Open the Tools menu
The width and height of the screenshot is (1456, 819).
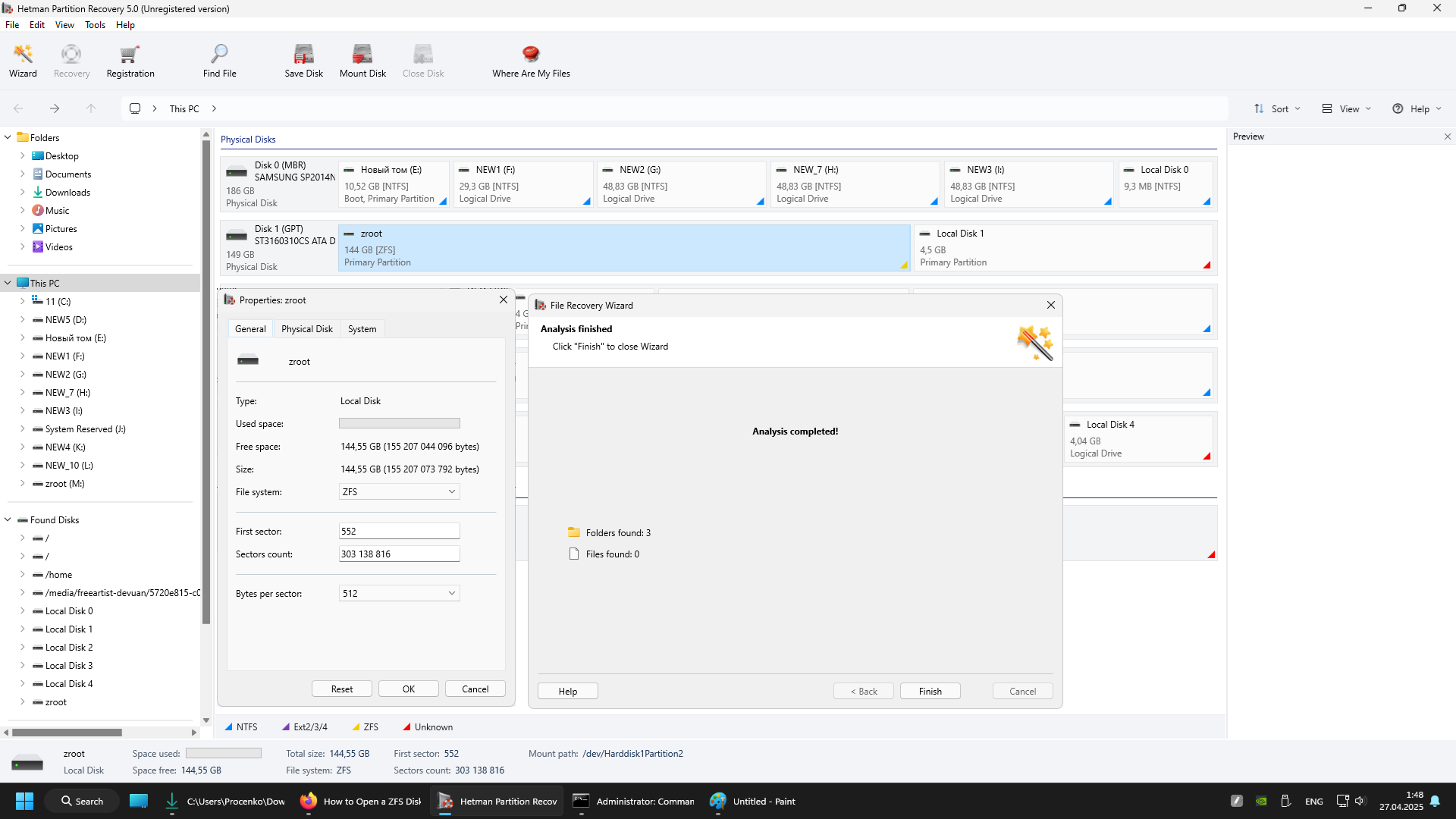[x=95, y=24]
